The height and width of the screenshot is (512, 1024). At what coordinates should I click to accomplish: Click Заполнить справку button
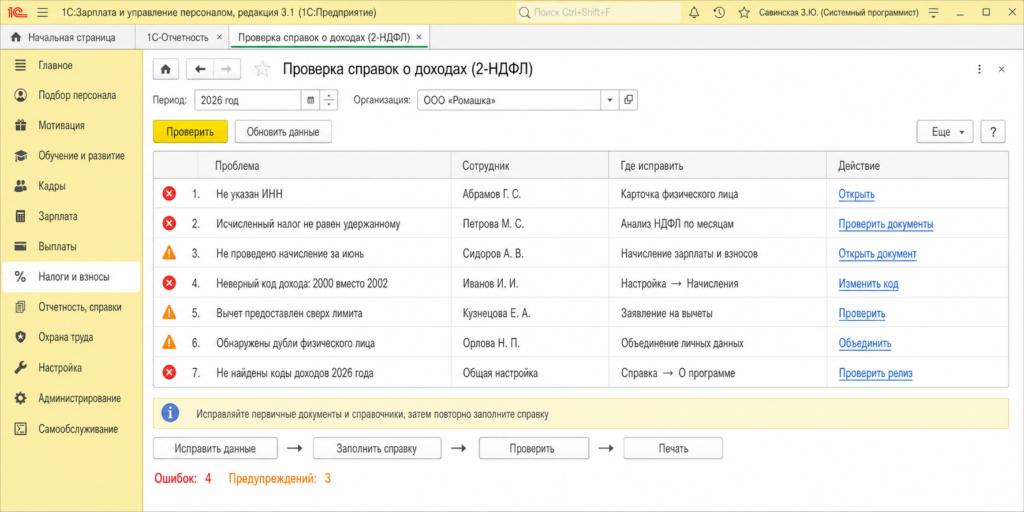(x=377, y=449)
